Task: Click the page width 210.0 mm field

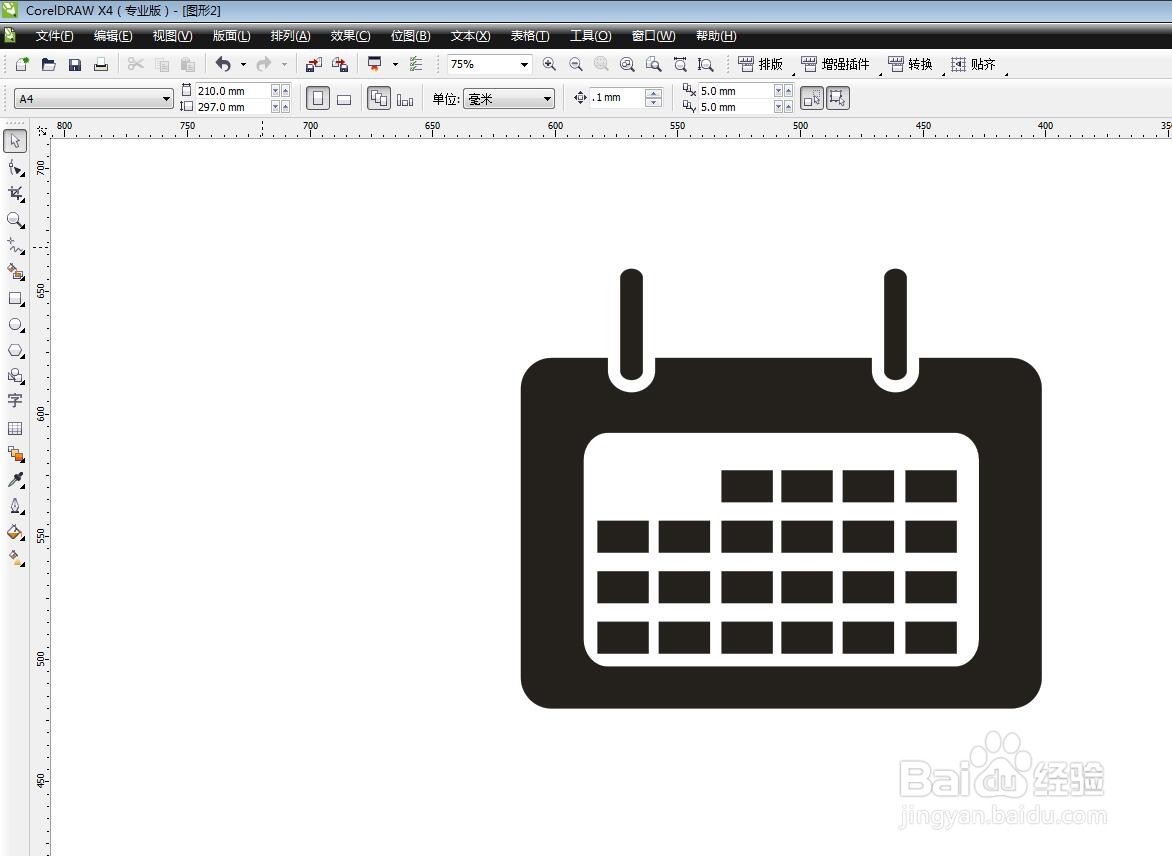Action: point(232,90)
